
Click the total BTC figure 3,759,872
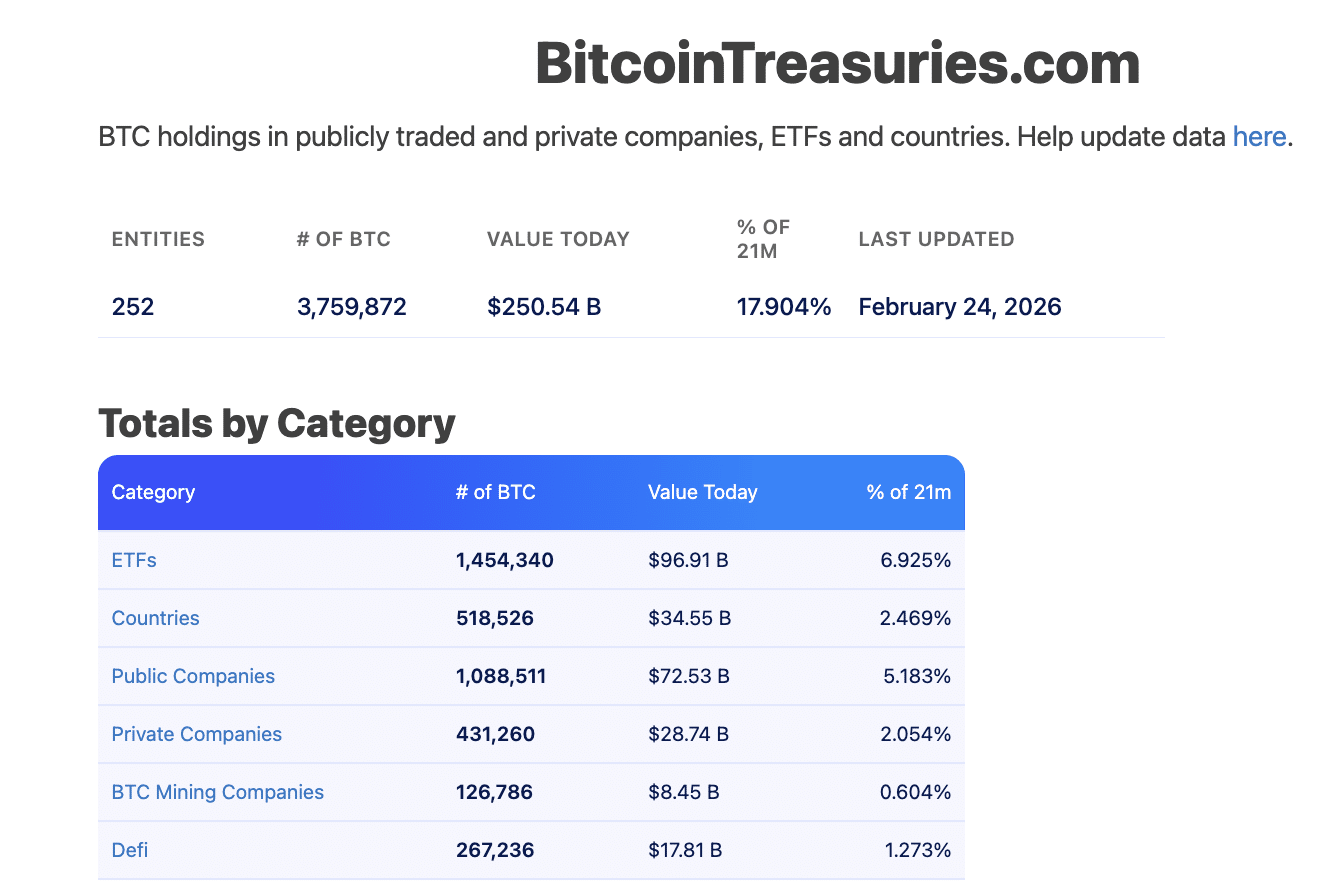352,307
